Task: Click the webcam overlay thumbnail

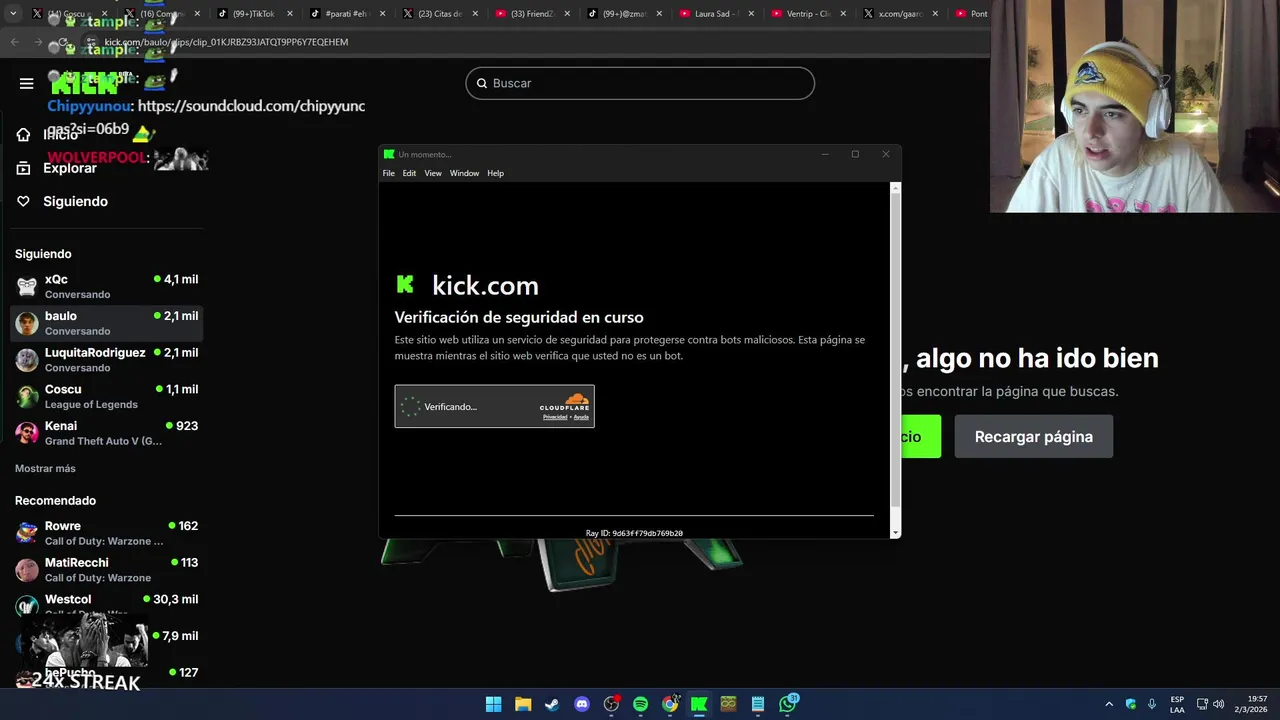Action: click(x=1135, y=106)
